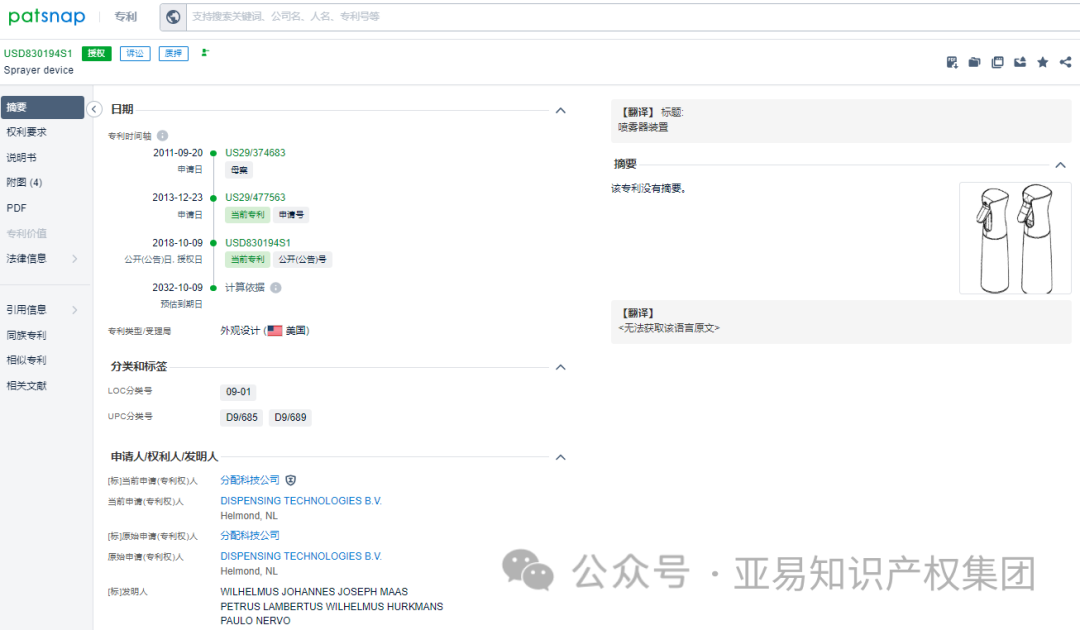
Task: Star this patent as favorite
Action: coord(1042,61)
